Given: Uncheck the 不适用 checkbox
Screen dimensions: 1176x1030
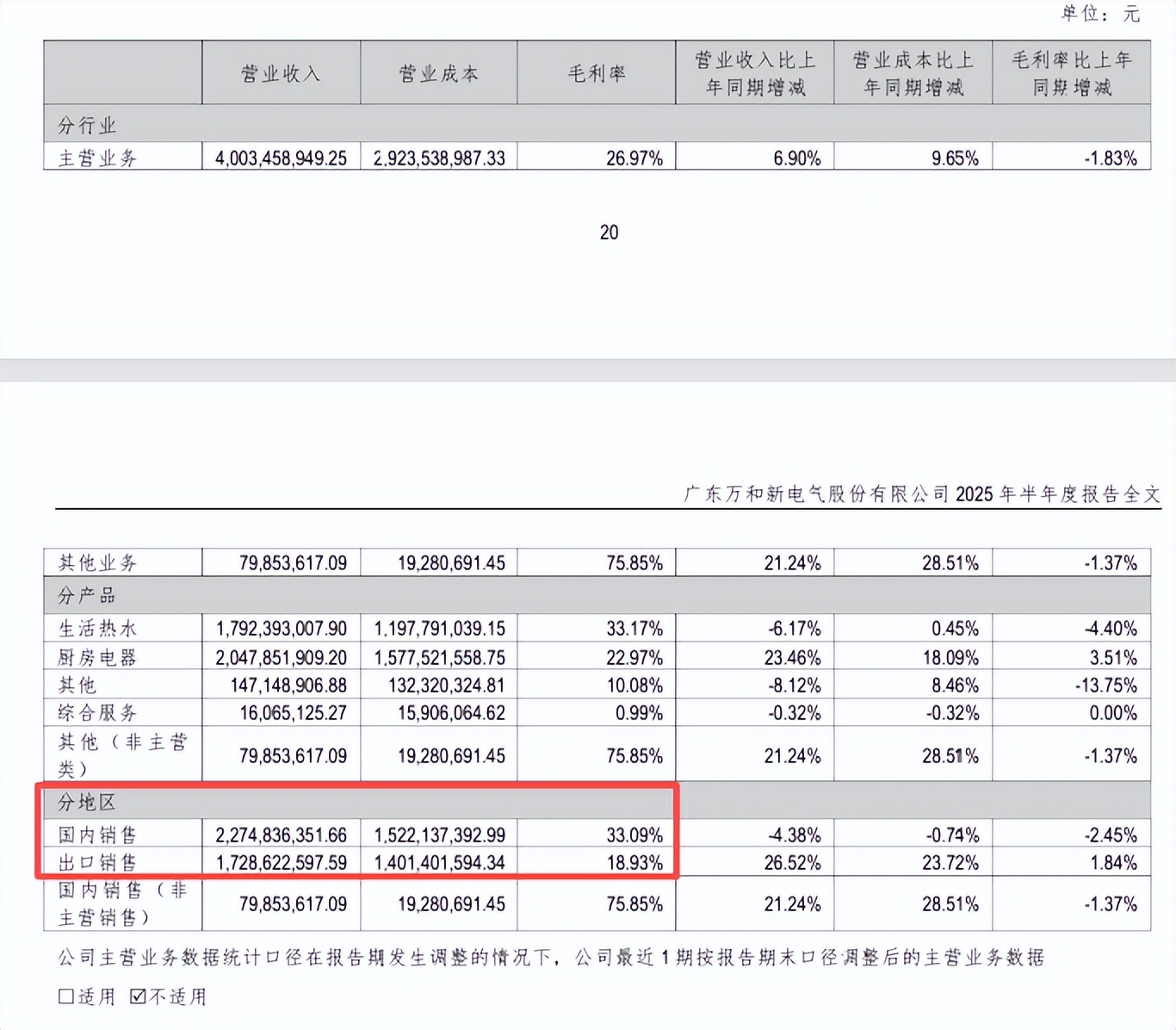Looking at the screenshot, I should [x=138, y=996].
